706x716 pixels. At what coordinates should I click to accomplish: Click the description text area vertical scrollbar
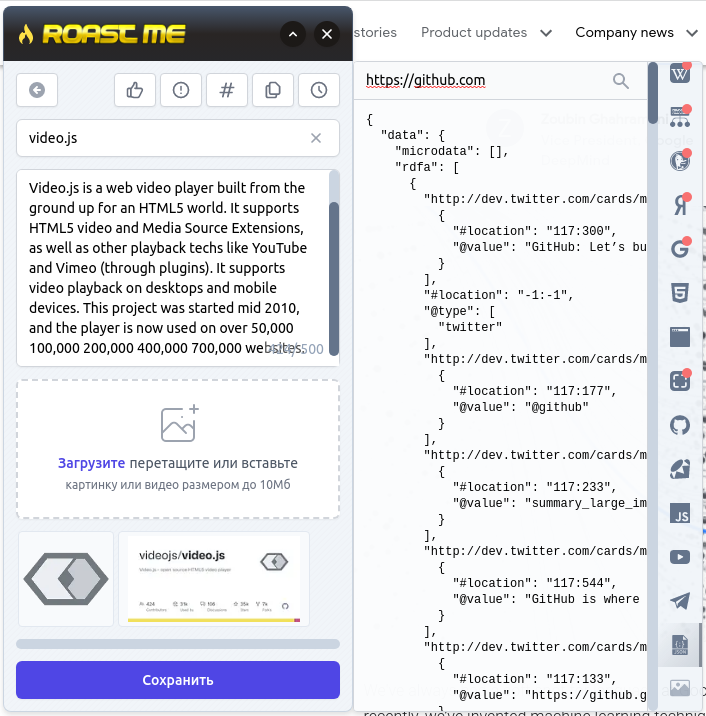pyautogui.click(x=334, y=279)
